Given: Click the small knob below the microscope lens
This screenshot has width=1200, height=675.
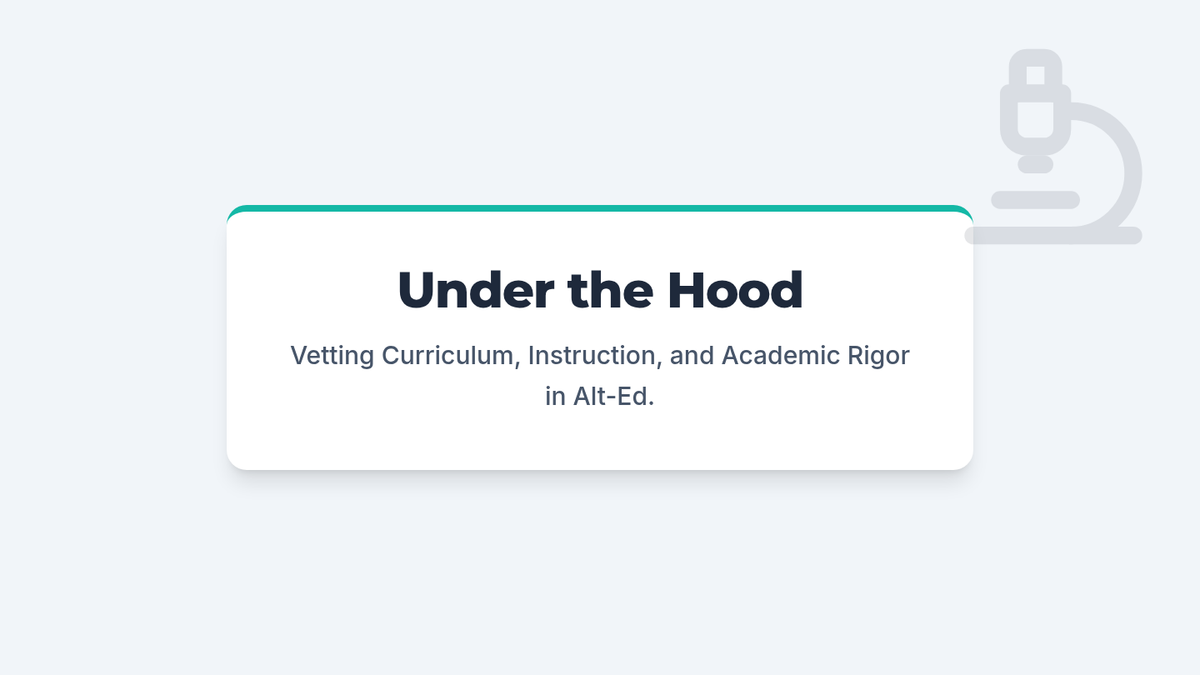Looking at the screenshot, I should click(x=1035, y=165).
